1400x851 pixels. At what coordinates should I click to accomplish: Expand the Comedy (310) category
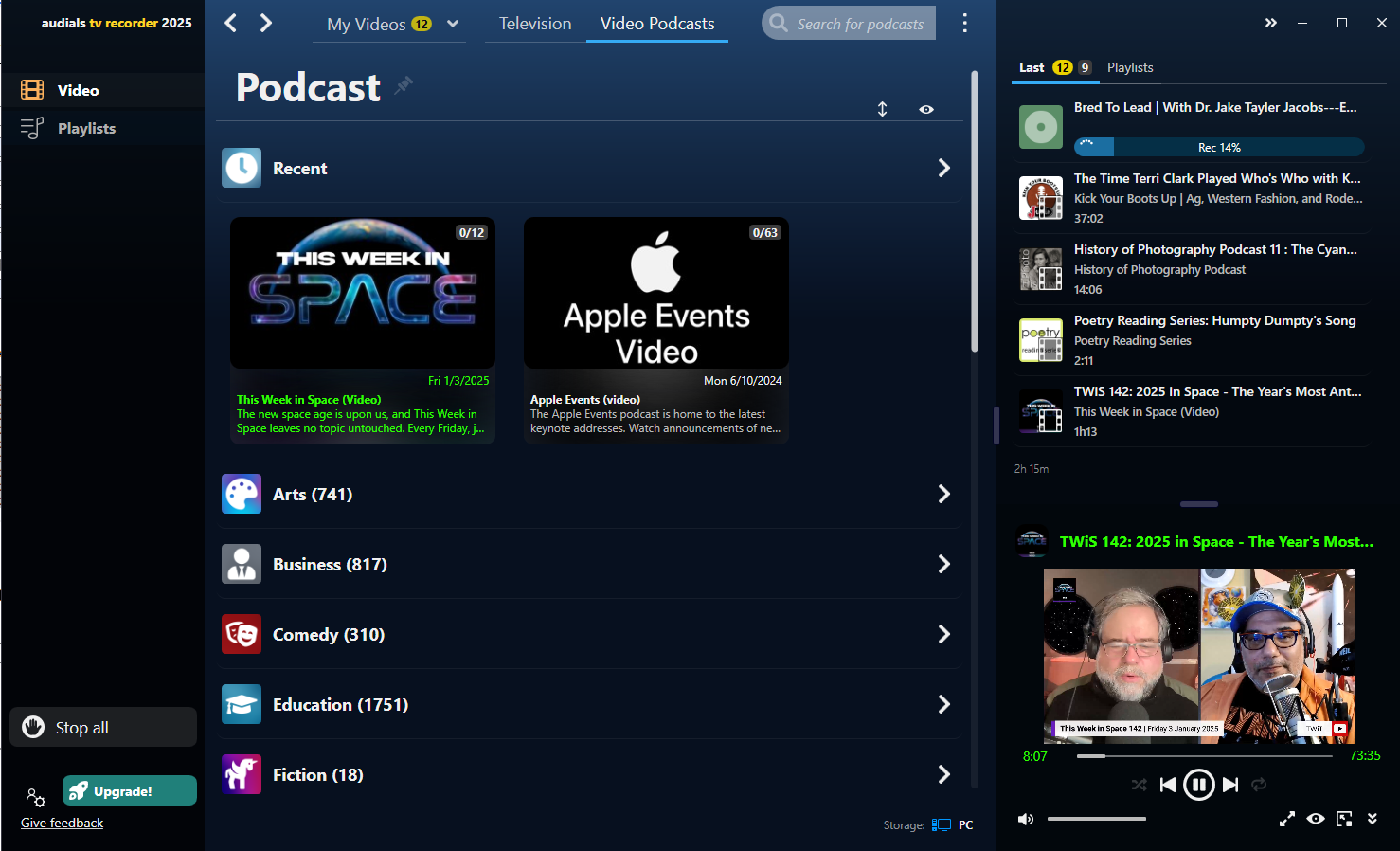[943, 634]
